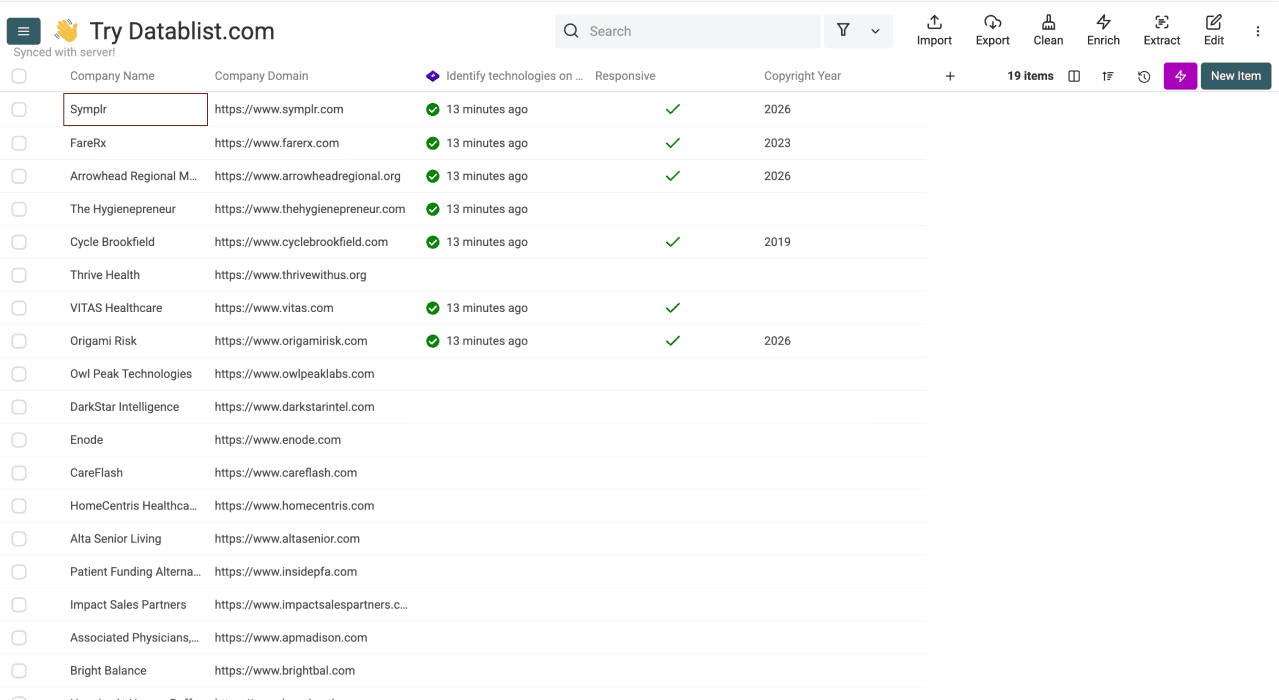Toggle the split column view icon
Viewport: 1279px width, 700px height.
coord(1073,76)
